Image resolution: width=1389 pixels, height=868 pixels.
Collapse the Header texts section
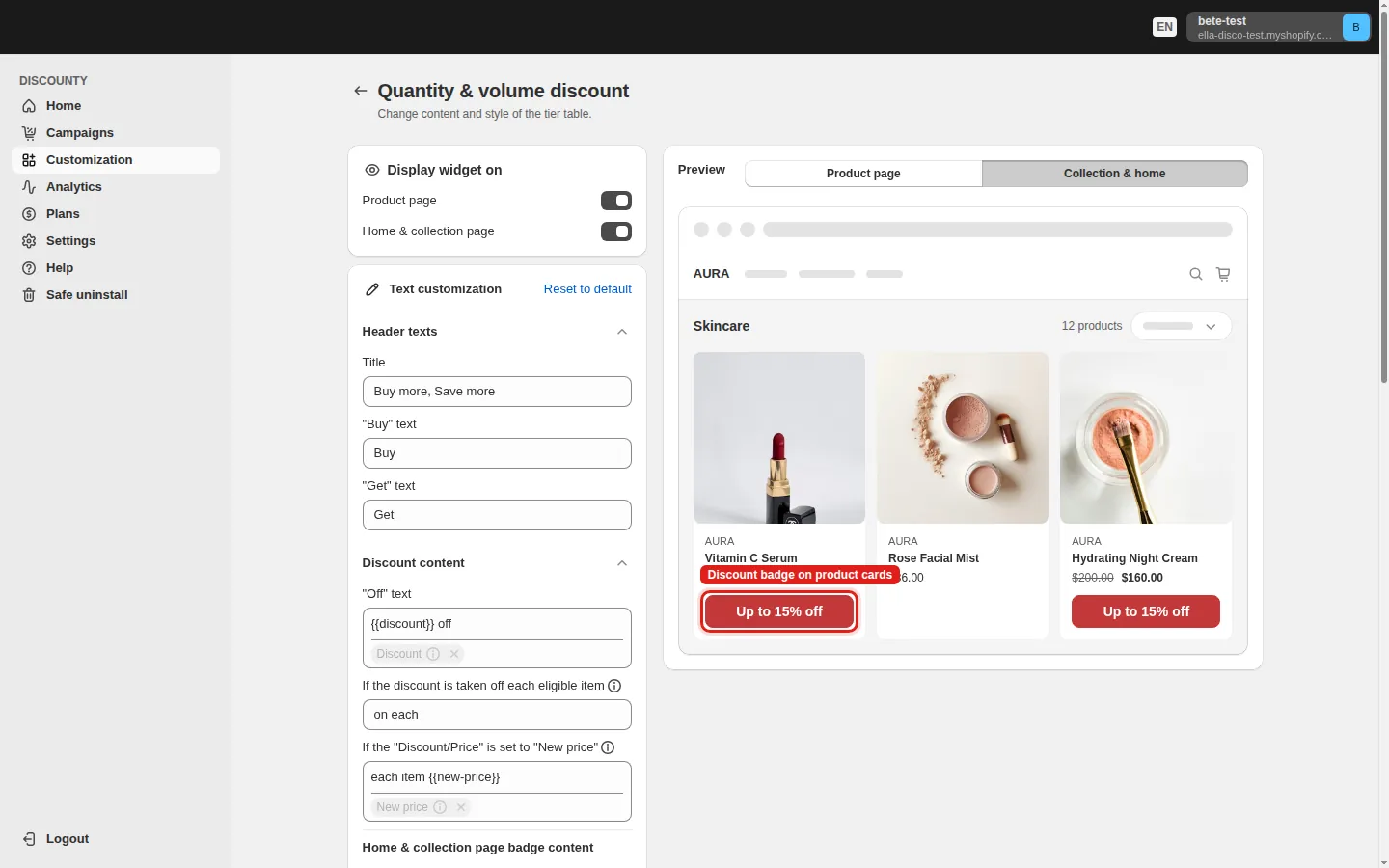click(622, 332)
